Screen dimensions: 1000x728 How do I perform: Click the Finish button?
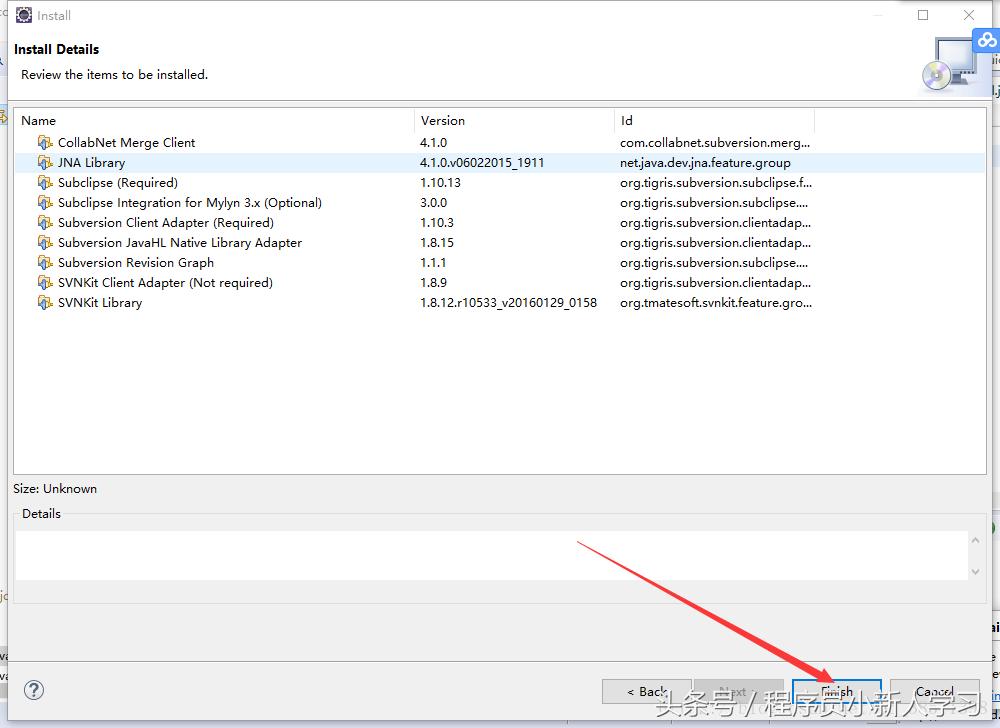tap(837, 691)
